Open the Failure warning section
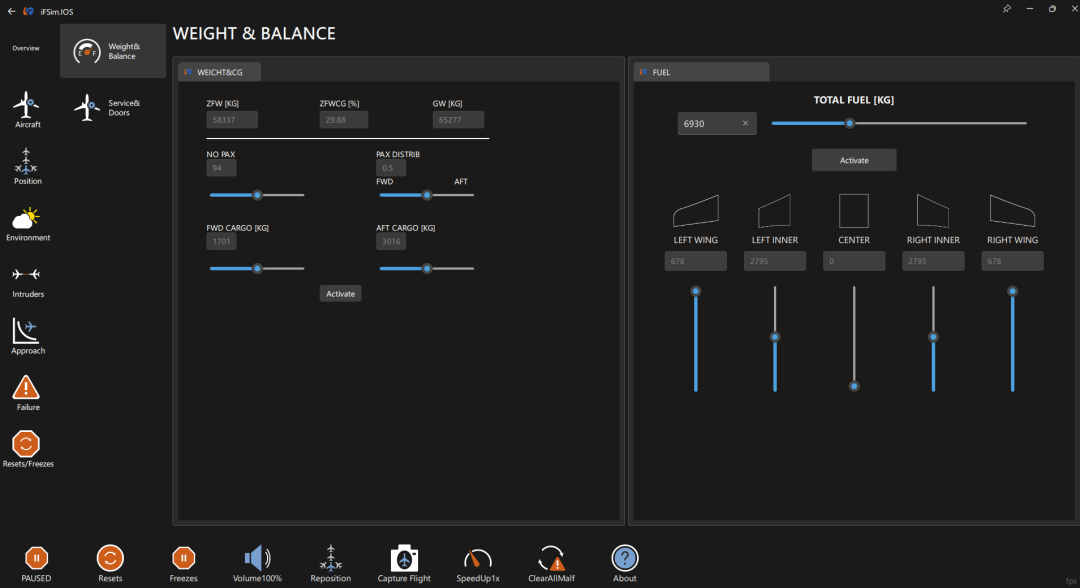1080x588 pixels. point(27,389)
